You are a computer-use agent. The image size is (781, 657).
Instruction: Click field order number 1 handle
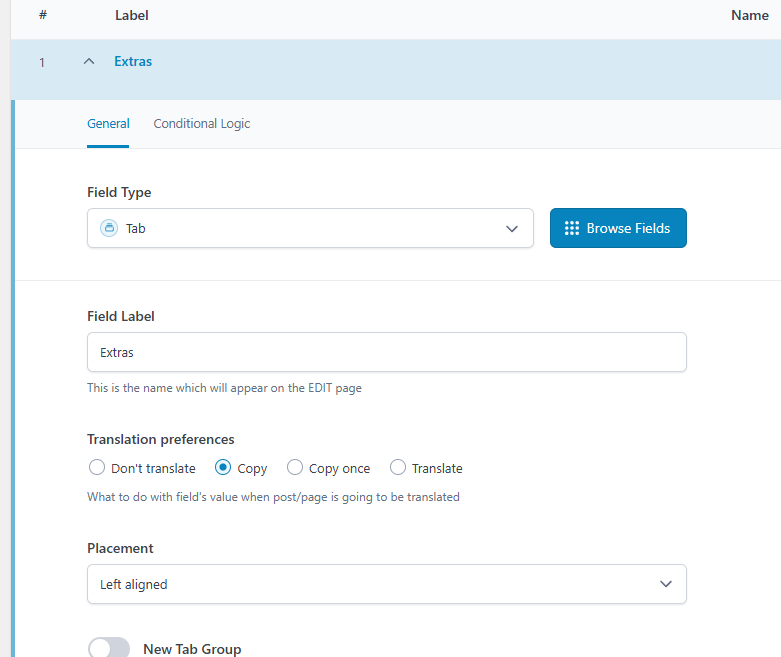(x=42, y=62)
